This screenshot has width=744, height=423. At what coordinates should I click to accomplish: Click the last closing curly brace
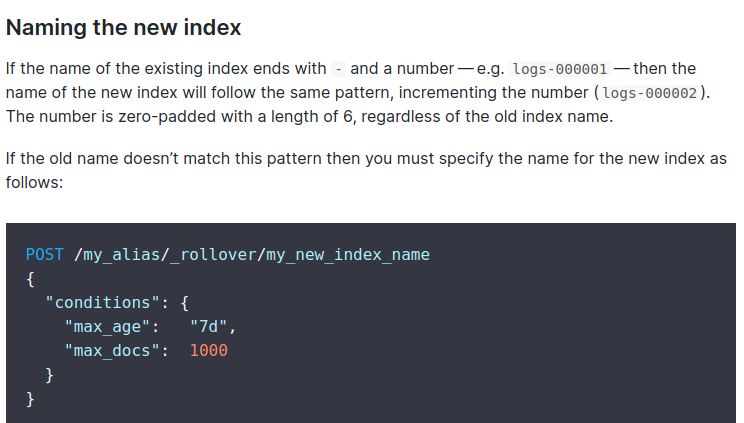click(x=30, y=399)
